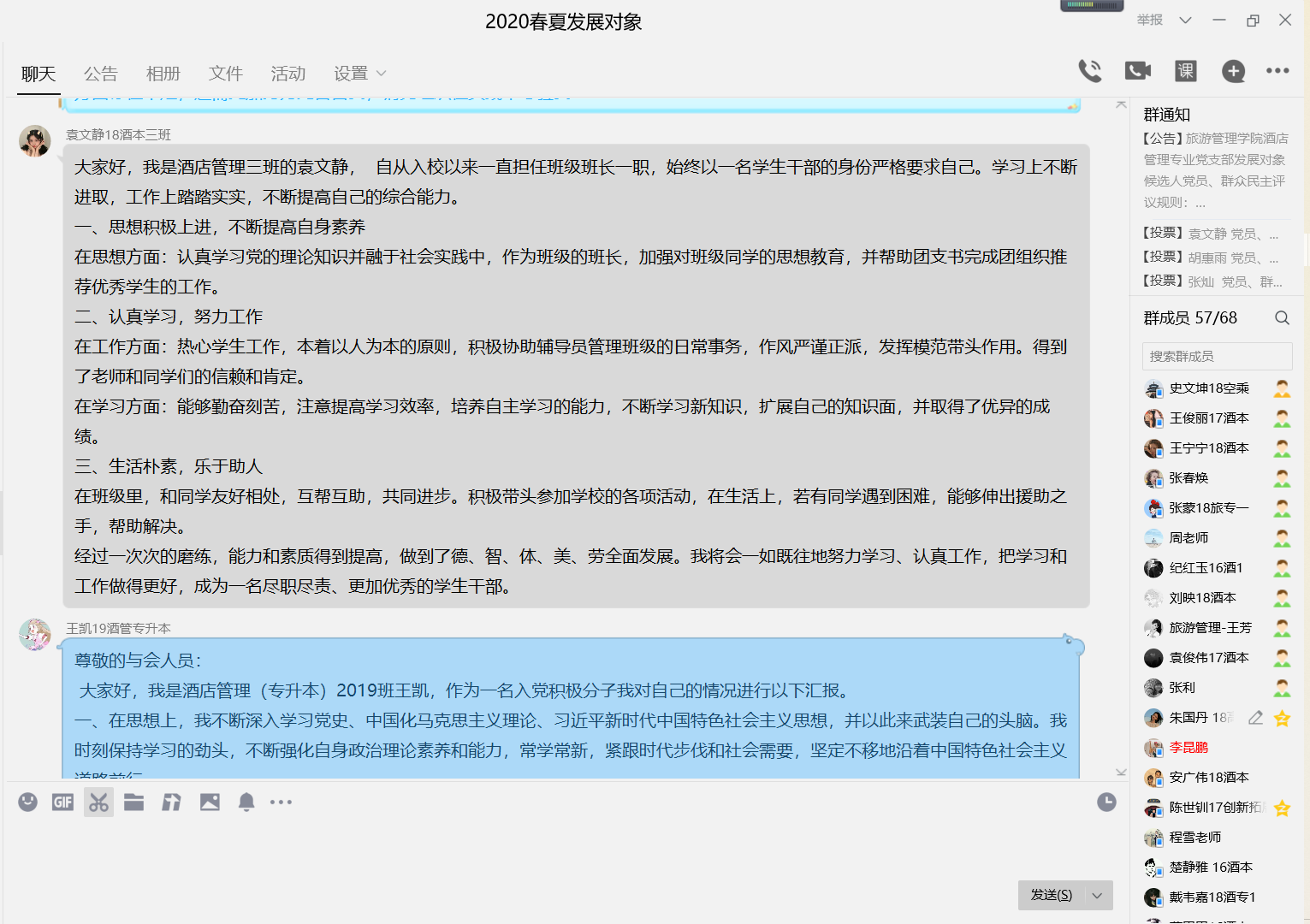
Task: Open message history clock icon
Action: click(1106, 802)
